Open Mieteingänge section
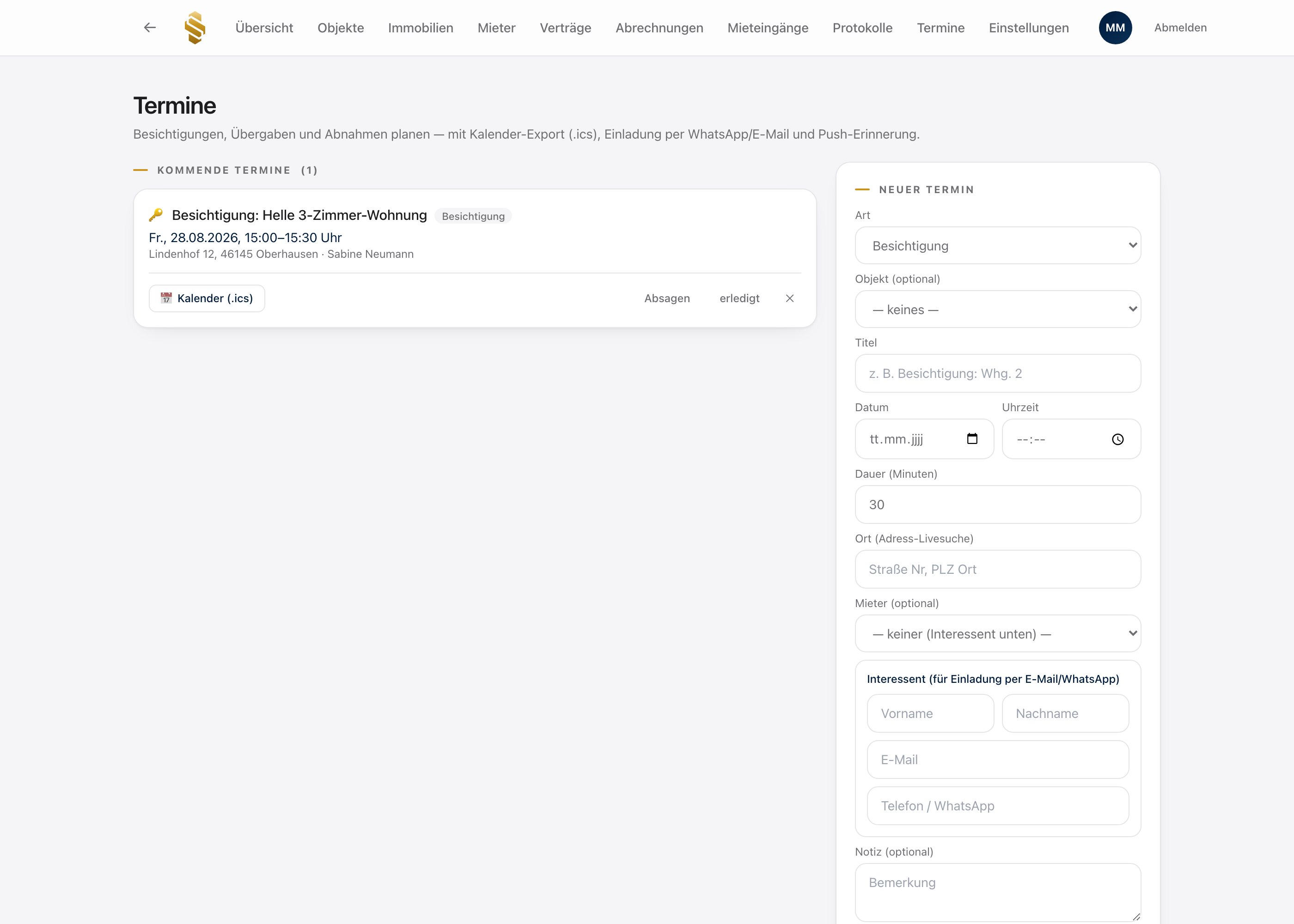This screenshot has width=1294, height=924. (x=768, y=27)
